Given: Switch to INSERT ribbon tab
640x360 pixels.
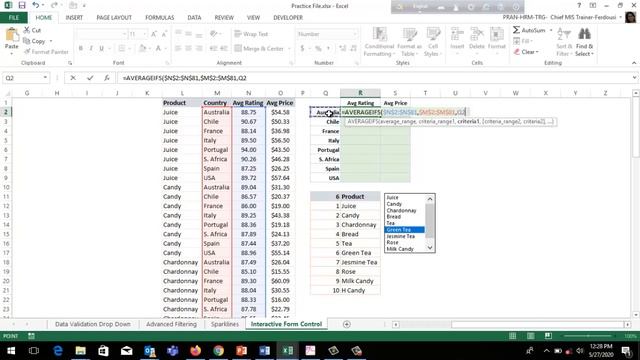Looking at the screenshot, I should tap(74, 18).
